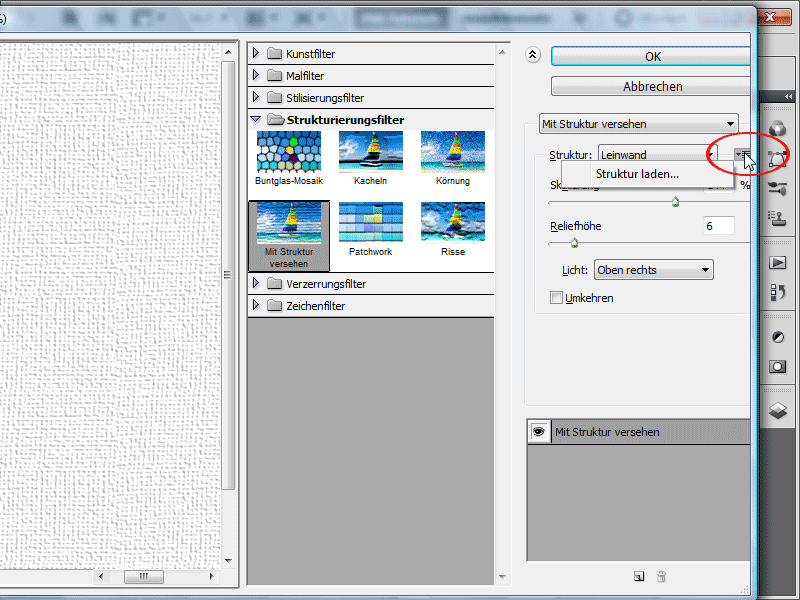Click preview horizontal scrollbar left arrow
Image resolution: width=800 pixels, height=600 pixels.
click(x=101, y=577)
